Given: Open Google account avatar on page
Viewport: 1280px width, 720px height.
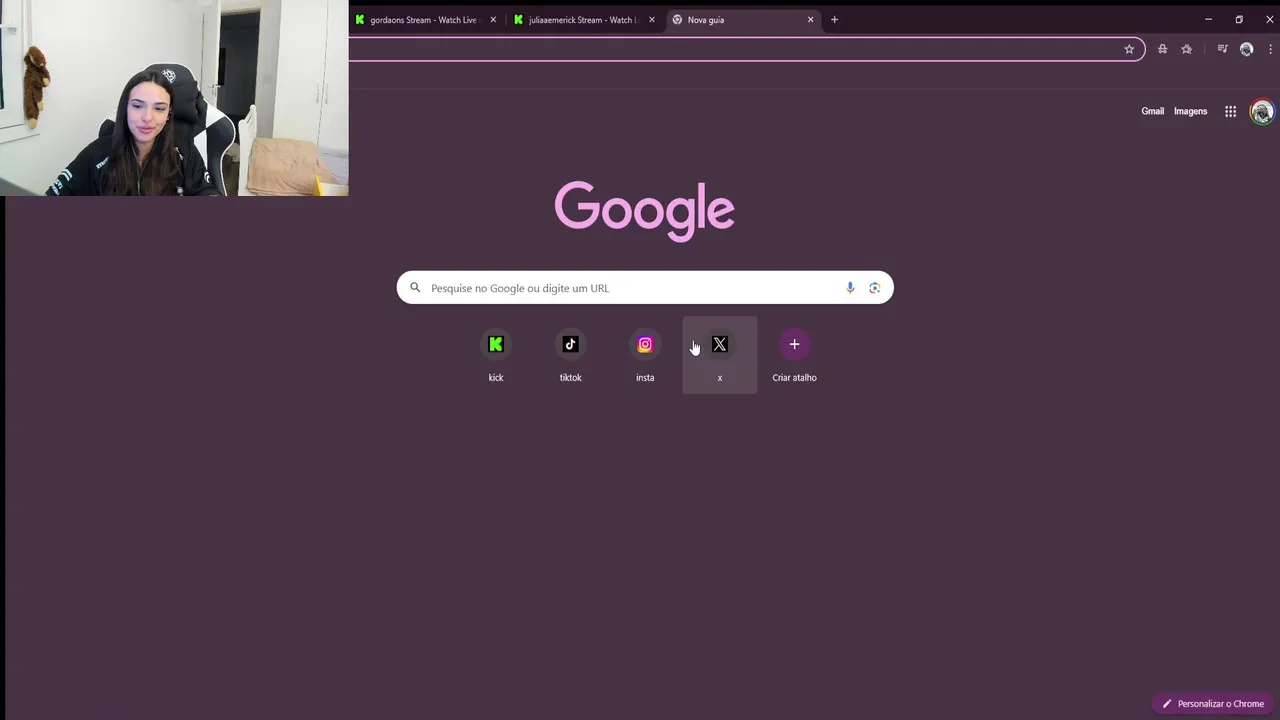Looking at the screenshot, I should tap(1262, 111).
